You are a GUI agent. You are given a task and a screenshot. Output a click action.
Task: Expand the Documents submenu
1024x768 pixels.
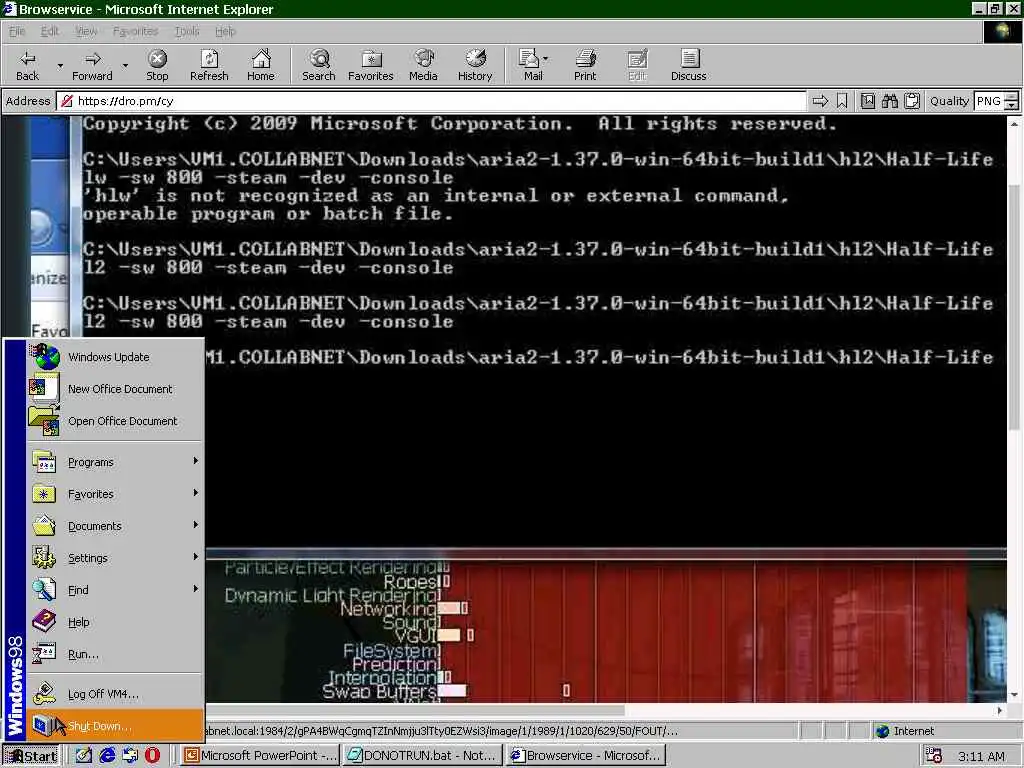pyautogui.click(x=116, y=526)
